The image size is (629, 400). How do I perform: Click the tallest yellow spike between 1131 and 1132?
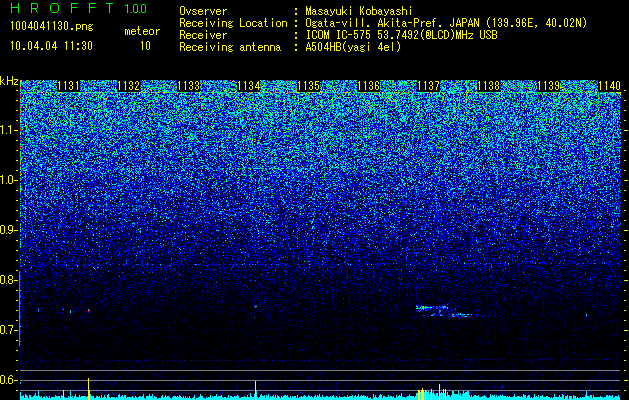coord(89,389)
